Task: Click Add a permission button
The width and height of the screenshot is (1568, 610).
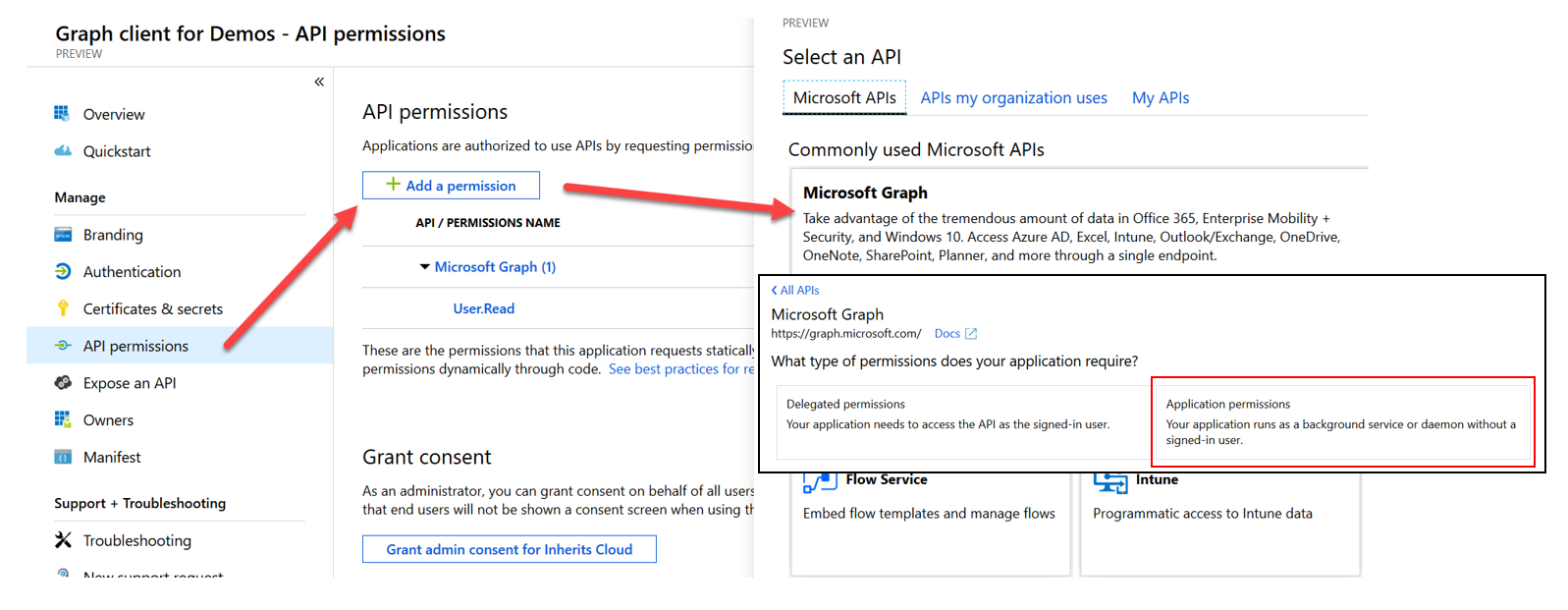Action: [x=451, y=186]
